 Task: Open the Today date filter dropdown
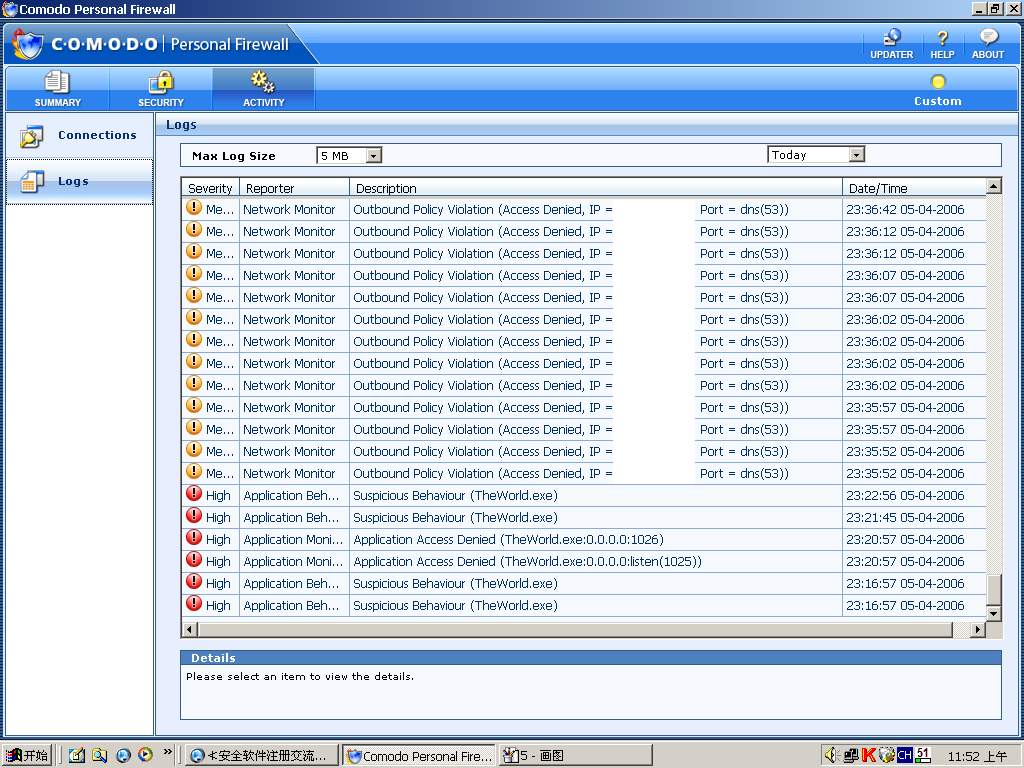[x=856, y=155]
